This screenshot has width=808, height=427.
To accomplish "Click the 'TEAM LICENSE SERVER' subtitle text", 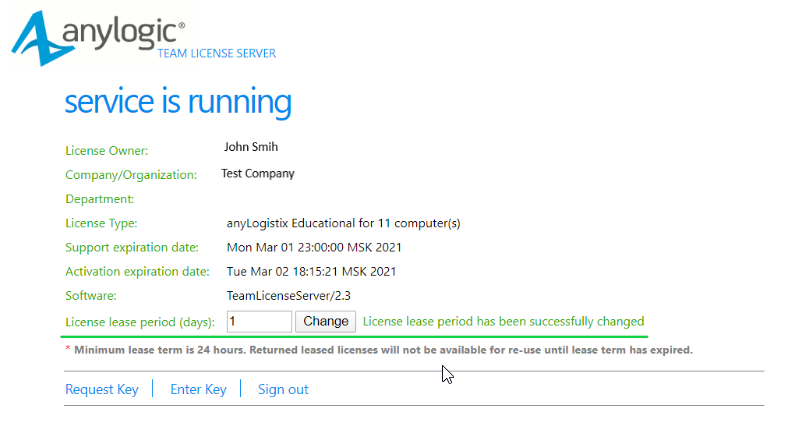I will 216,54.
